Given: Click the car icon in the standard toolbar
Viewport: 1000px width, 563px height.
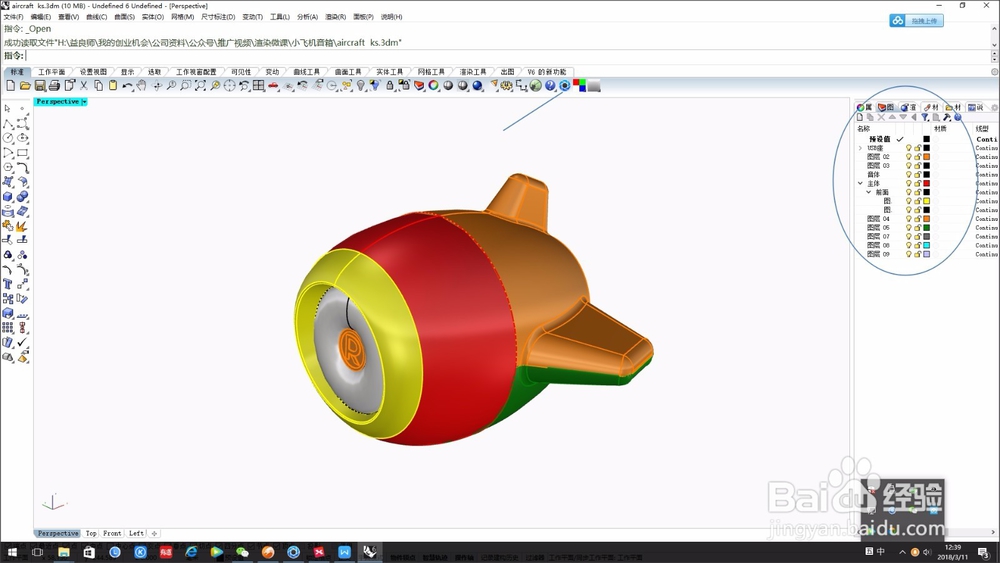Looking at the screenshot, I should [273, 85].
